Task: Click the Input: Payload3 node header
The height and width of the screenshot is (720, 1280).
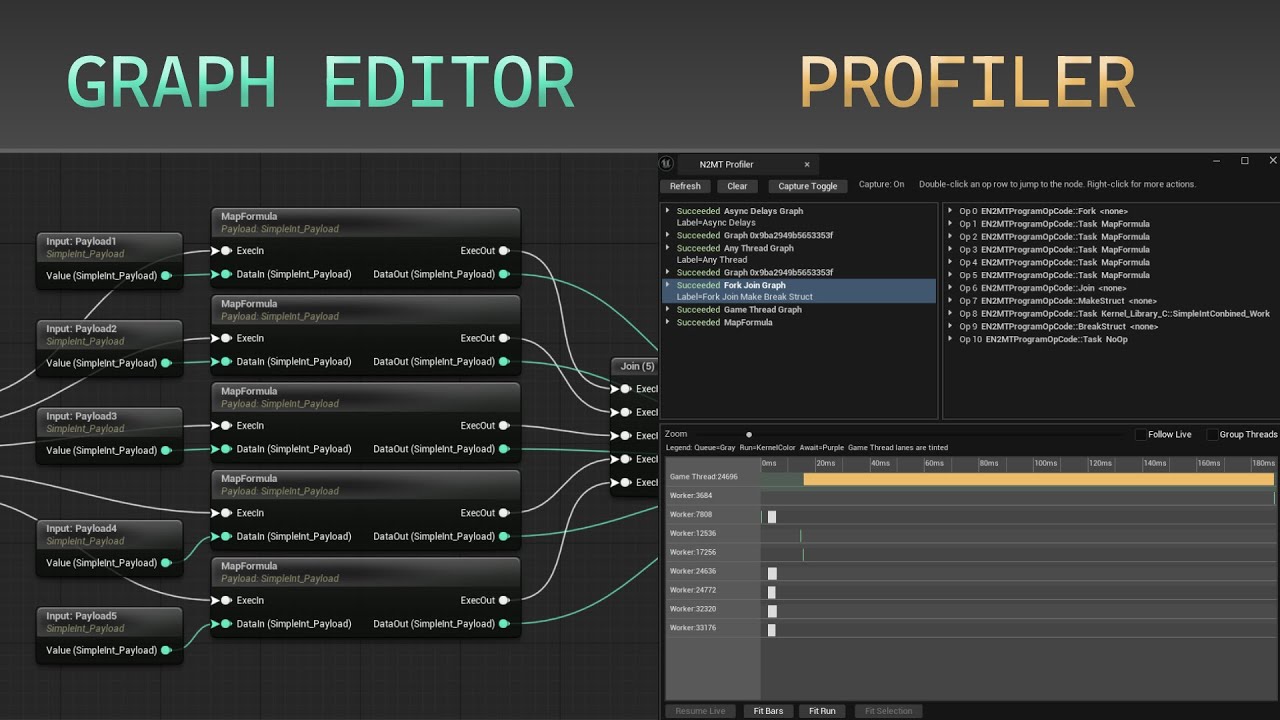Action: click(110, 421)
